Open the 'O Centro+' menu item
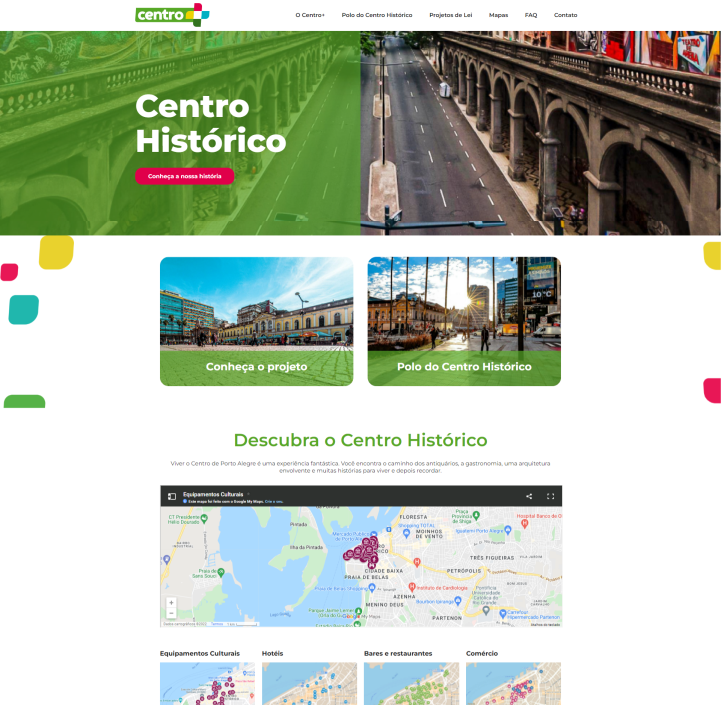This screenshot has height=705, width=721. (310, 15)
